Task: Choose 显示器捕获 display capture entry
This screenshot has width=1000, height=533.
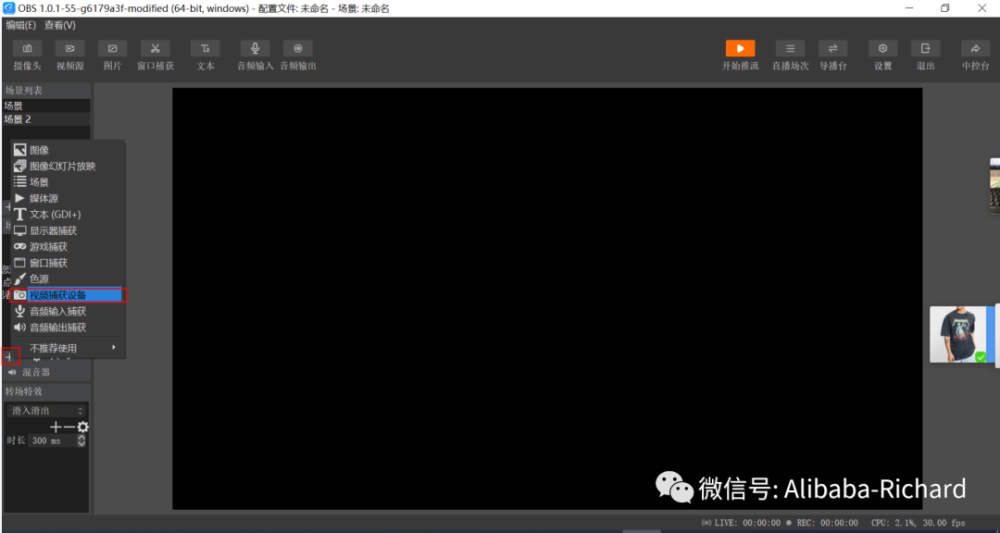Action: 68,231
